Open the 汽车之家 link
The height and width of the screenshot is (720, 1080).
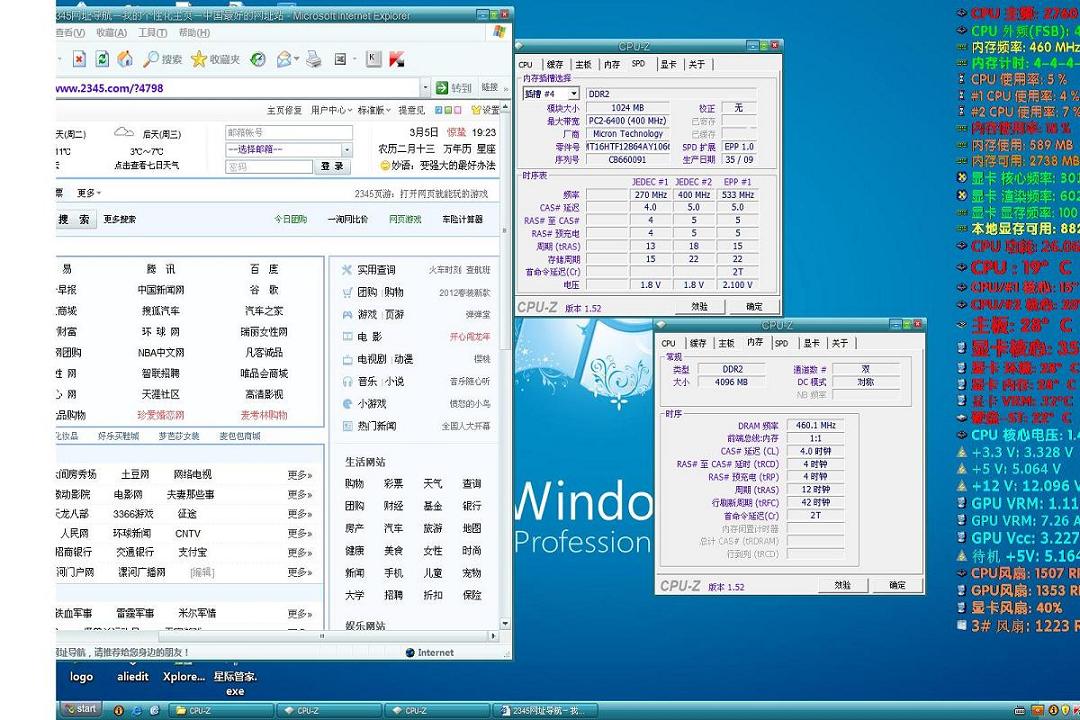(x=264, y=311)
